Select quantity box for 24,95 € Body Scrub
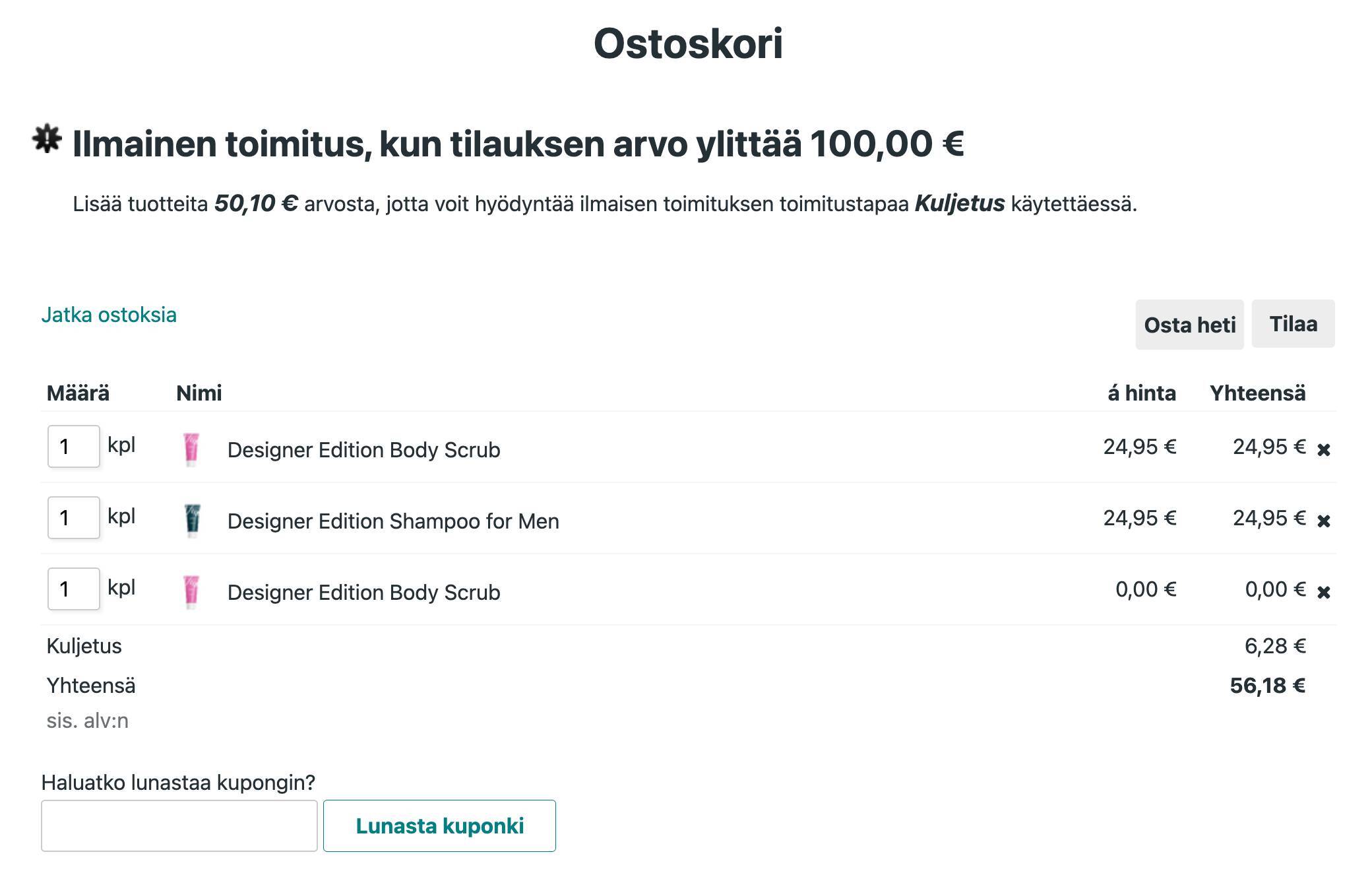Screen dimensions: 1372x875 [73, 447]
